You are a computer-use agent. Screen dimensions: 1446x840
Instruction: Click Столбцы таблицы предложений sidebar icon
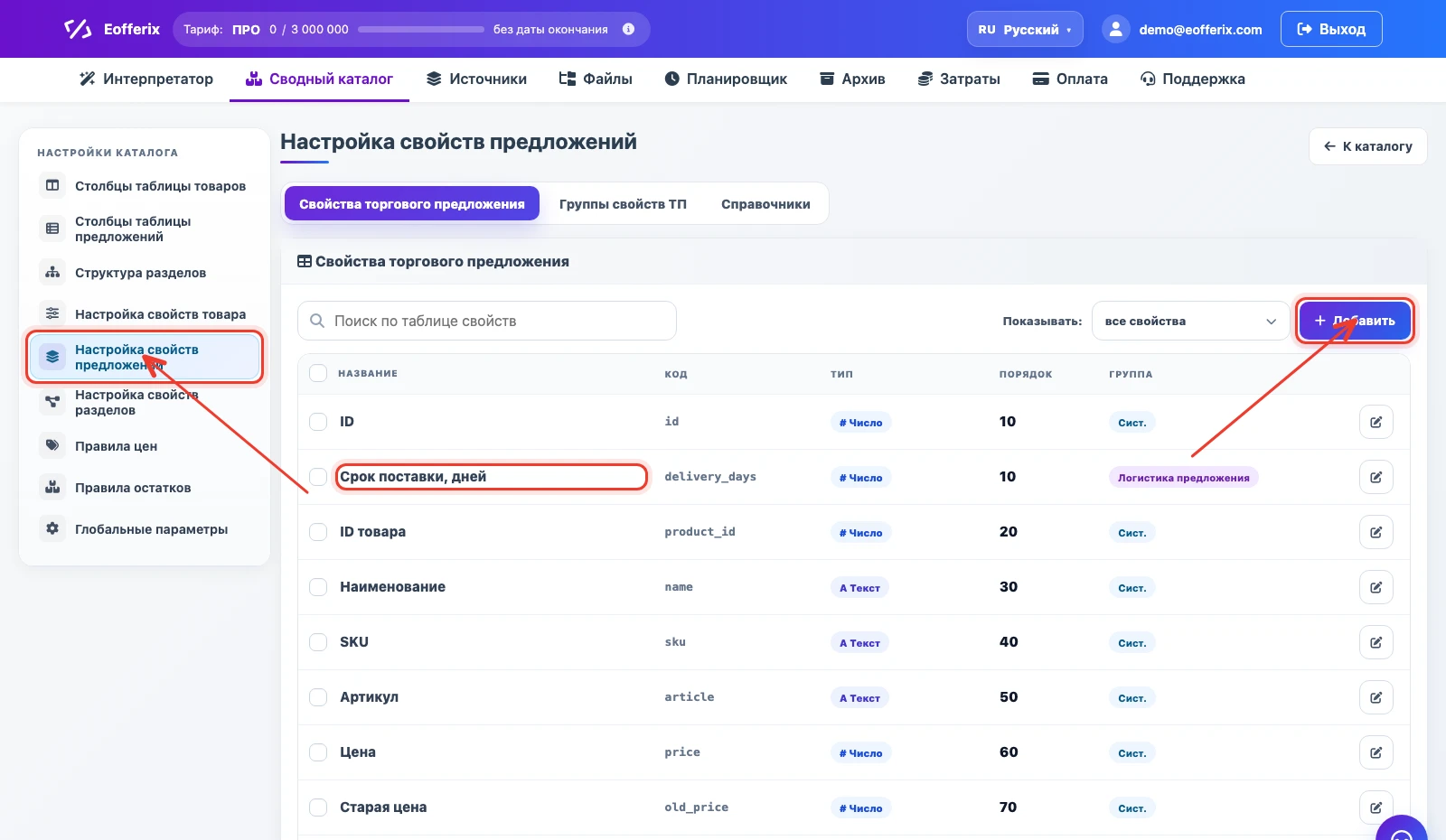52,229
